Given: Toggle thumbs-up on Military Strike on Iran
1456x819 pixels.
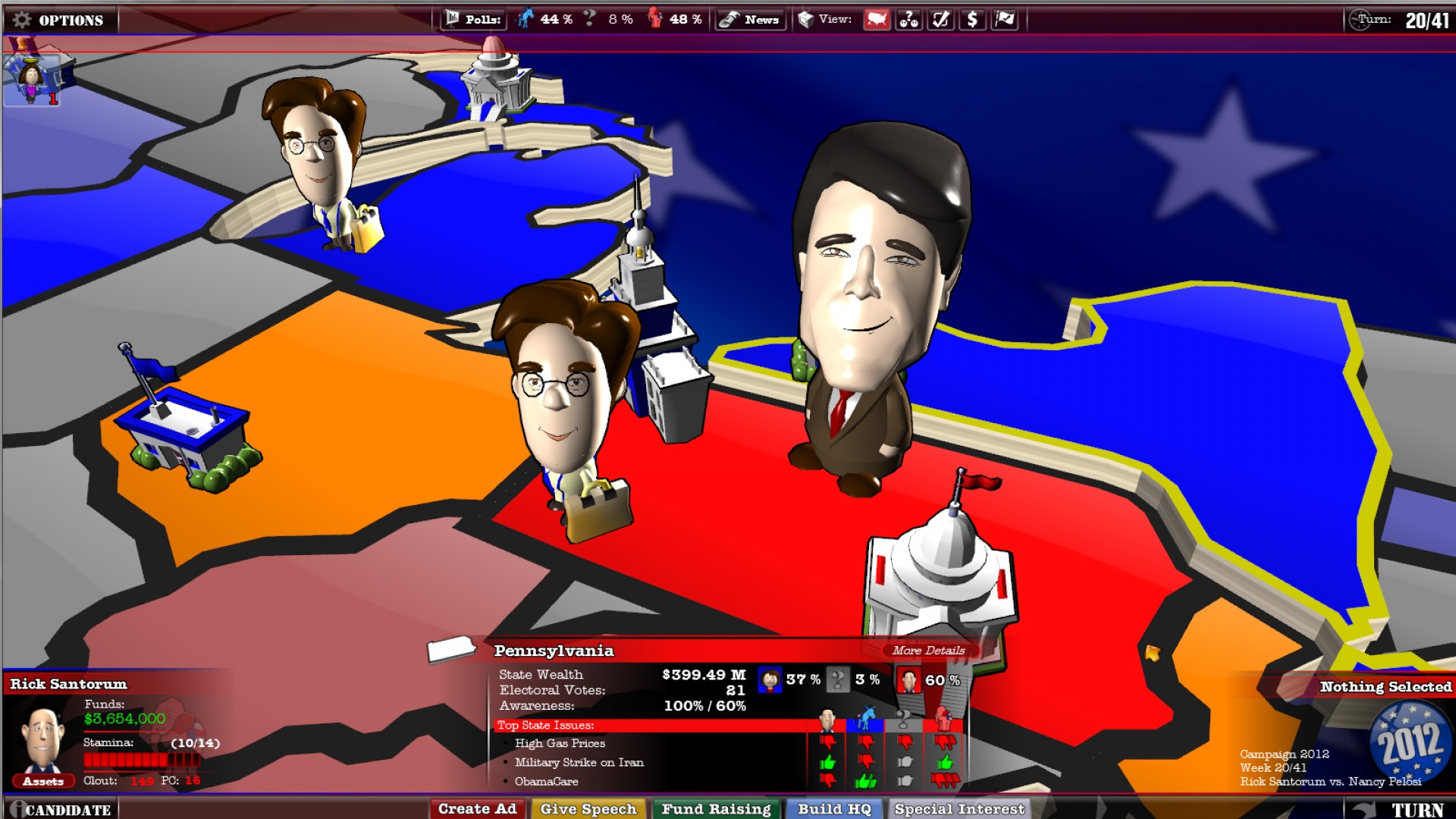Looking at the screenshot, I should coord(827,762).
